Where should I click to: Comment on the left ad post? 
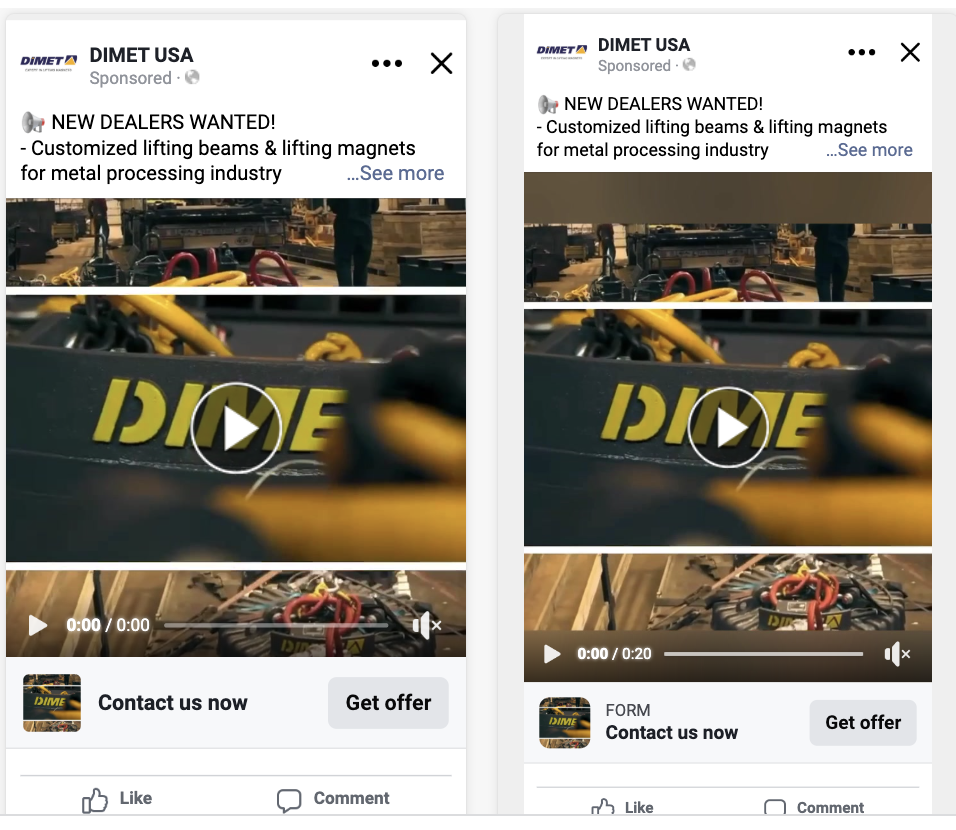(x=333, y=798)
